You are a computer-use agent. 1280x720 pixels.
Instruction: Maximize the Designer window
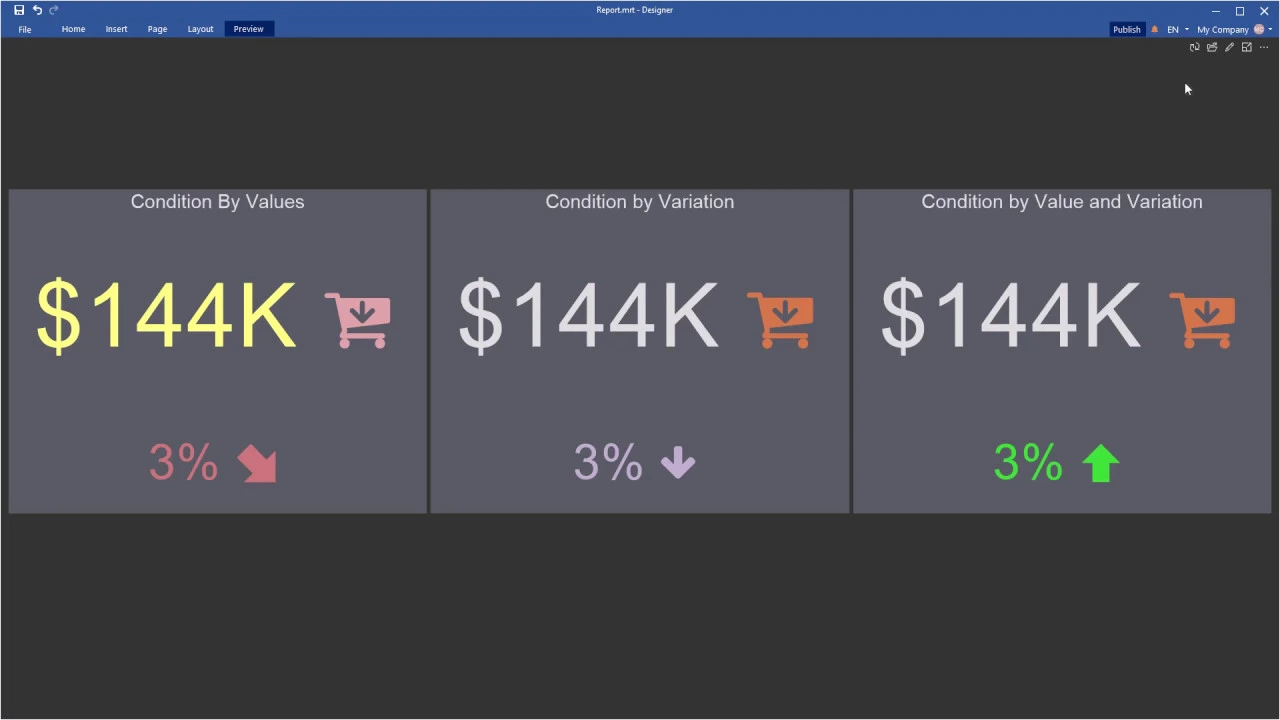tap(1239, 11)
